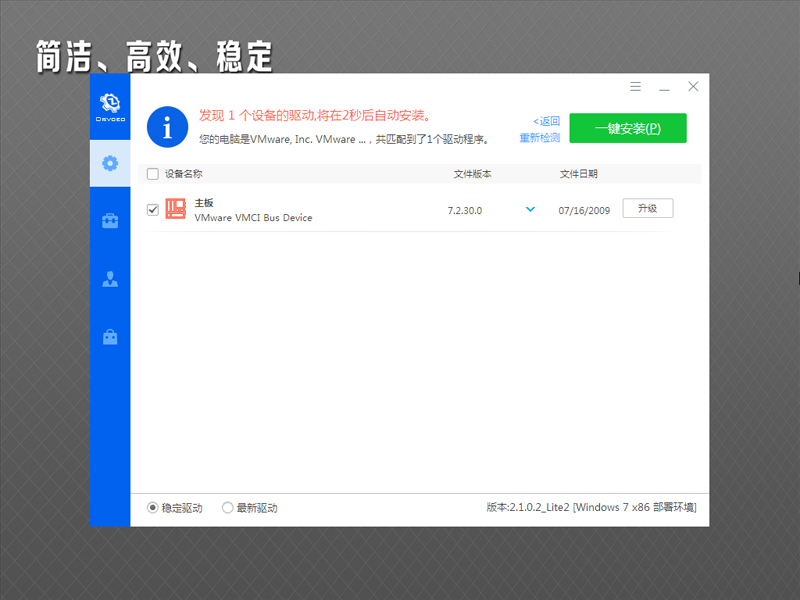Click the 文件版本 column header

coord(472,174)
